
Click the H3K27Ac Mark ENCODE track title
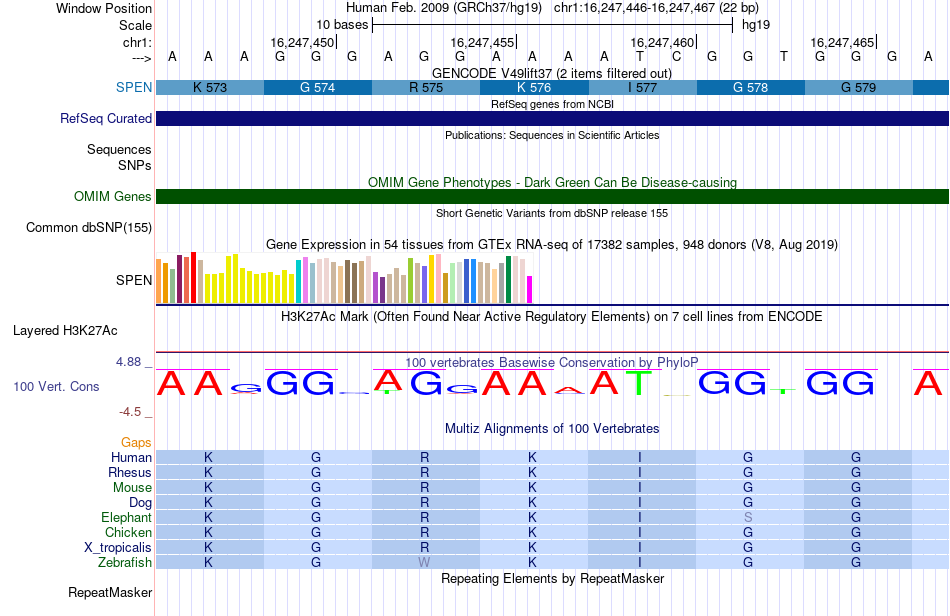click(552, 316)
